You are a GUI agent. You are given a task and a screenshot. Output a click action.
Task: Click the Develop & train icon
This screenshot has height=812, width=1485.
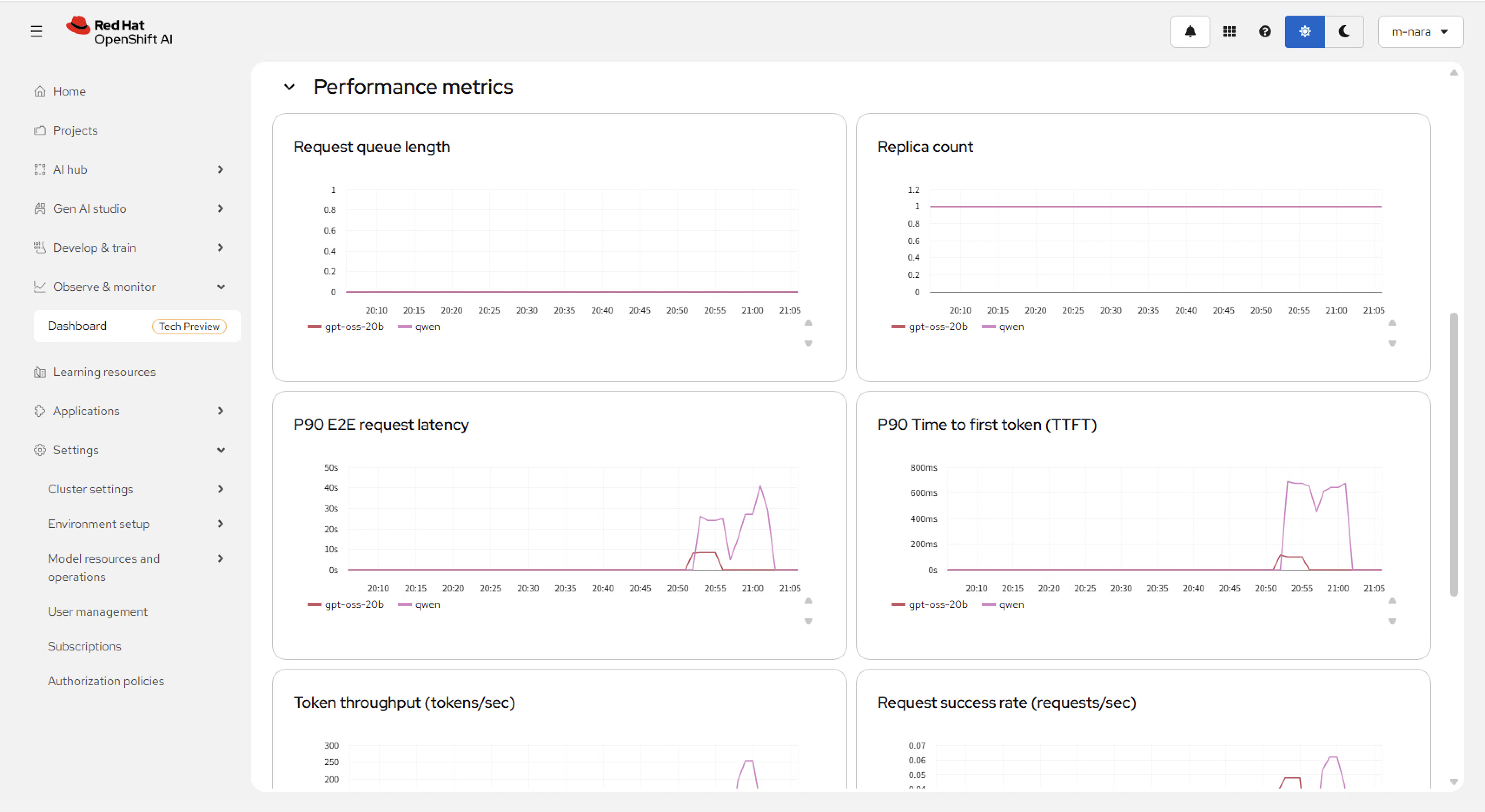(40, 248)
